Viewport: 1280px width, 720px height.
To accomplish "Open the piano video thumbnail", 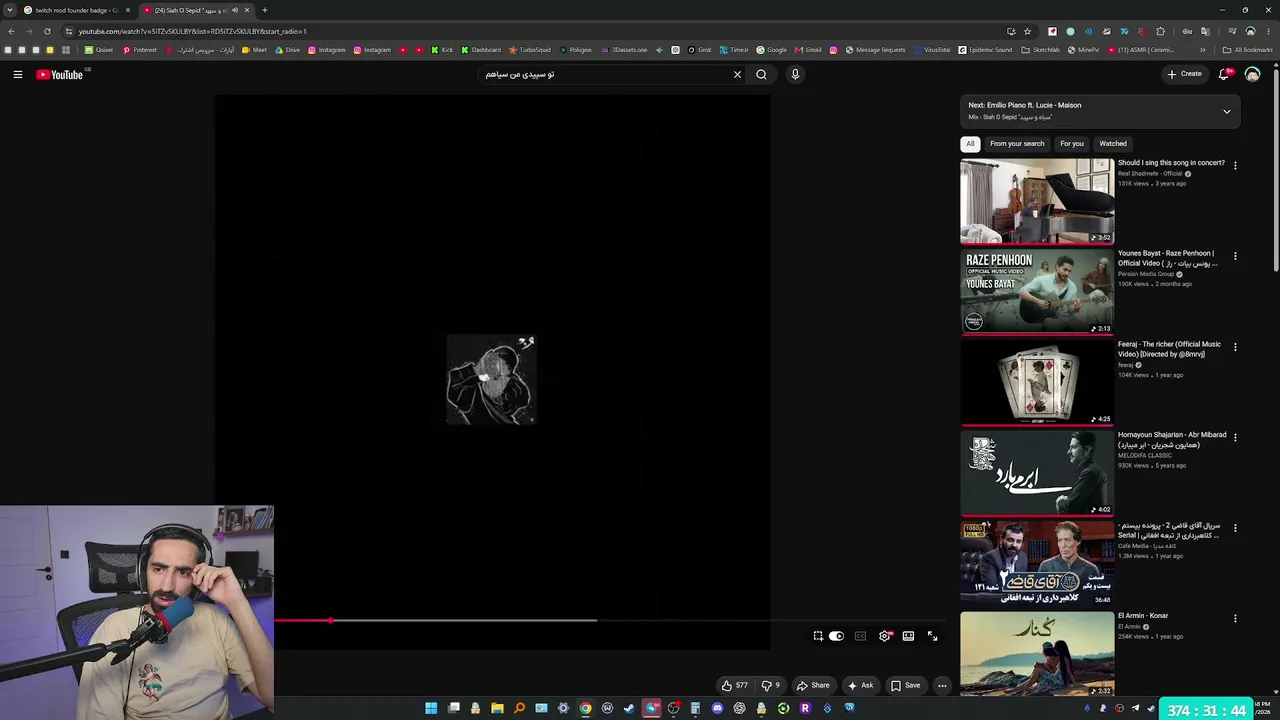I will click(x=1037, y=201).
